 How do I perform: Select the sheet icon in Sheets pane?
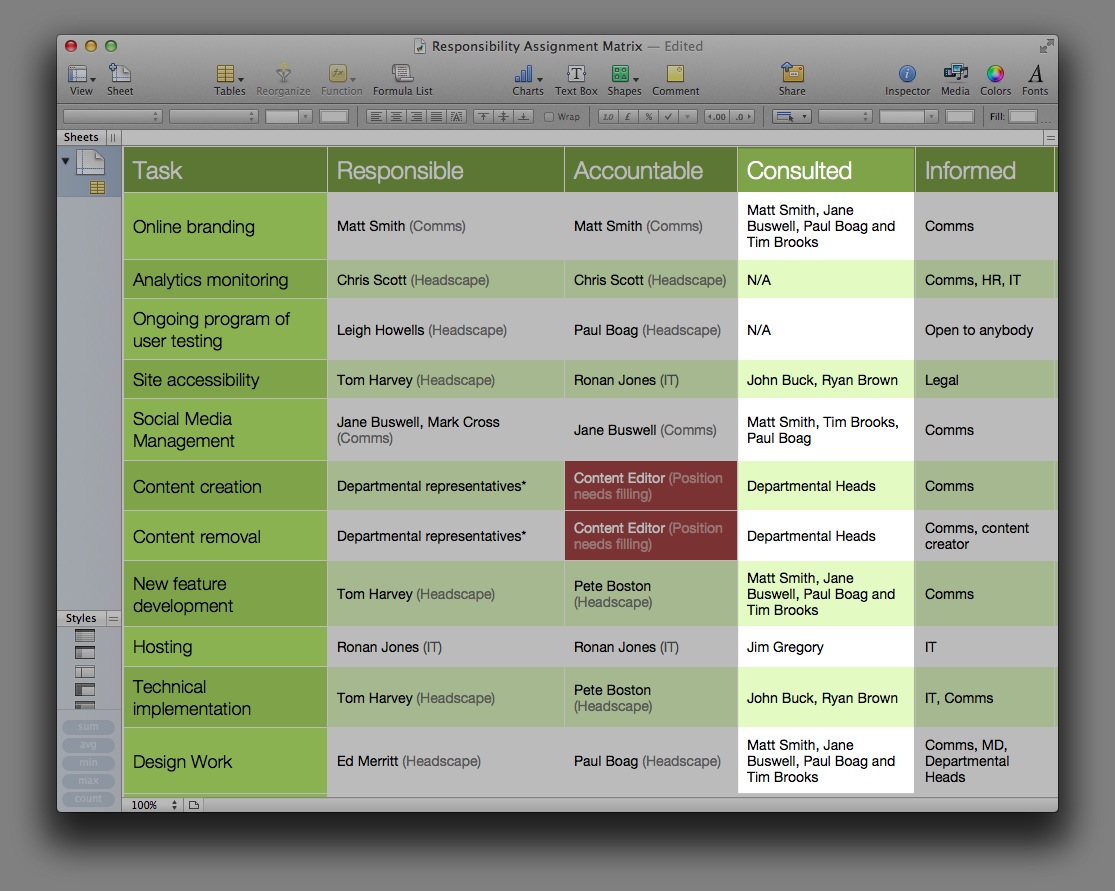click(x=90, y=163)
